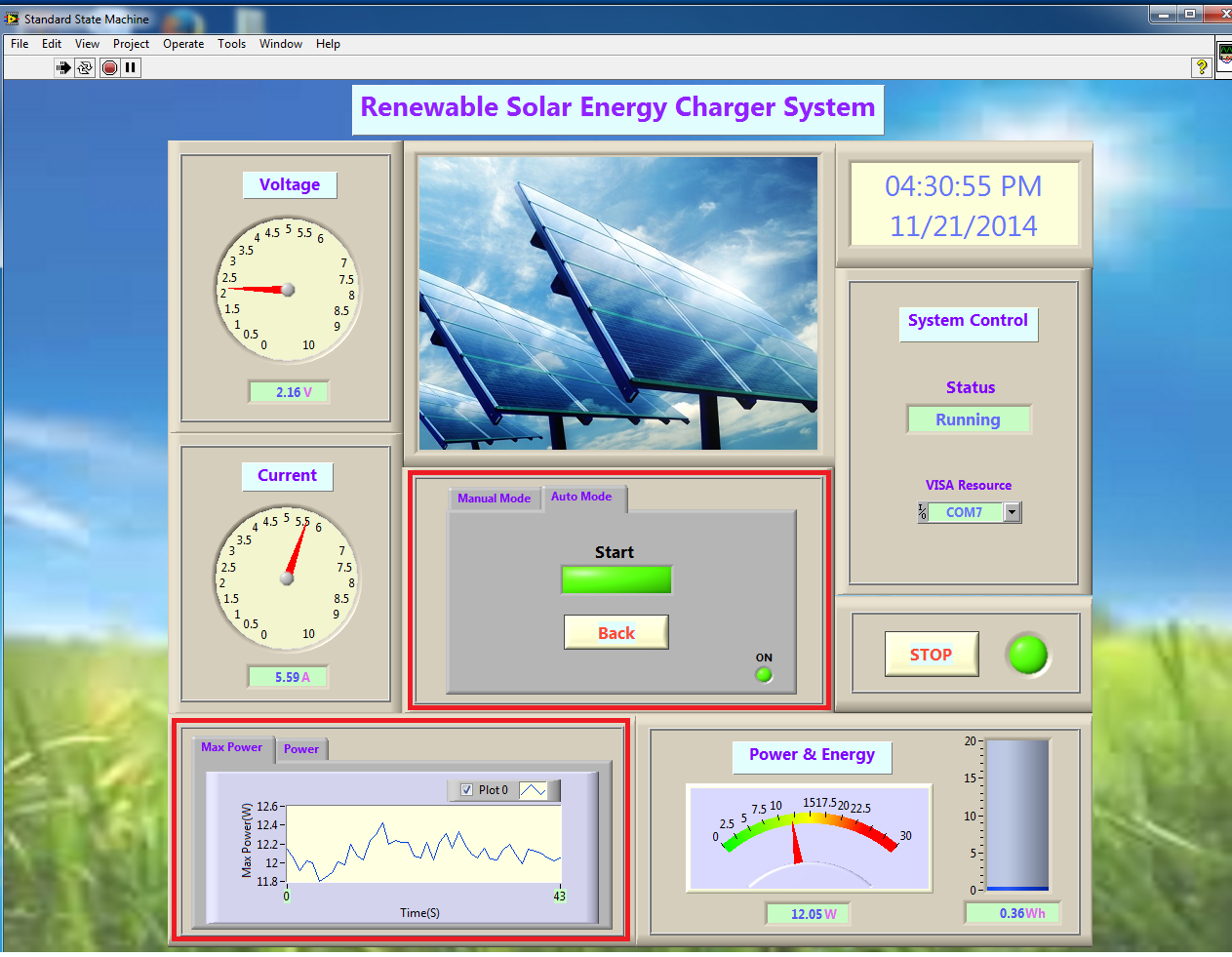Open the Tools menu
1232x957 pixels.
(x=231, y=44)
